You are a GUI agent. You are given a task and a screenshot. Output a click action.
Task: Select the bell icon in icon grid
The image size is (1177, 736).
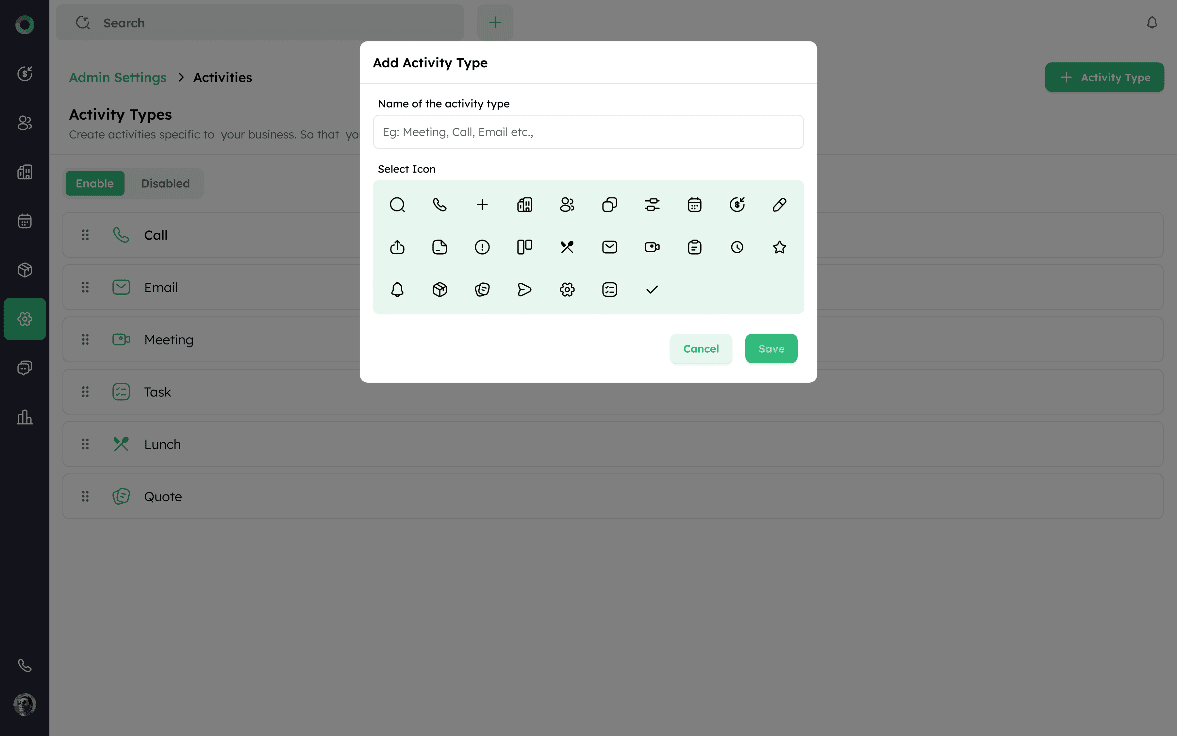click(397, 290)
